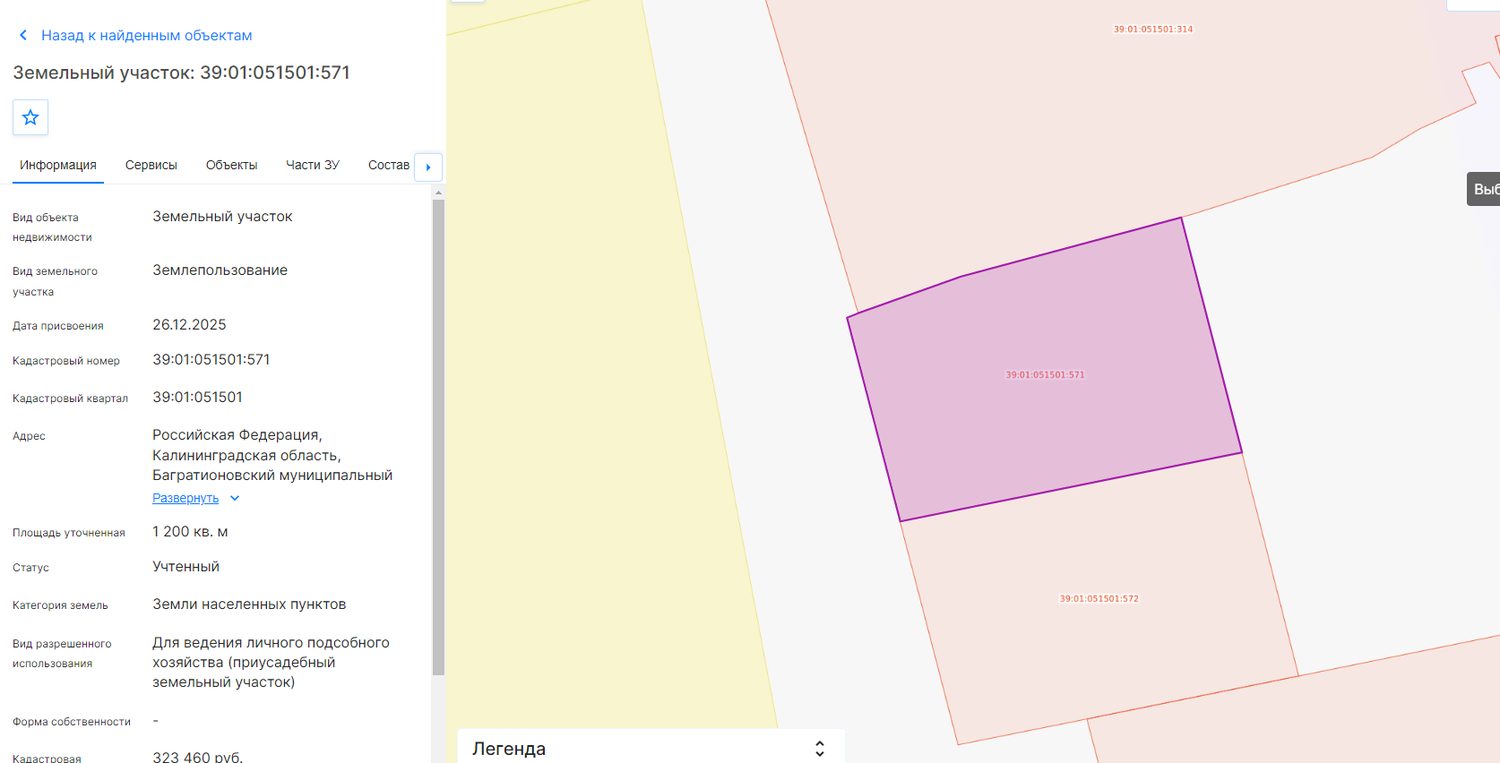The image size is (1500, 763).
Task: Click the partially visible Выб tooltip button
Action: [1484, 189]
